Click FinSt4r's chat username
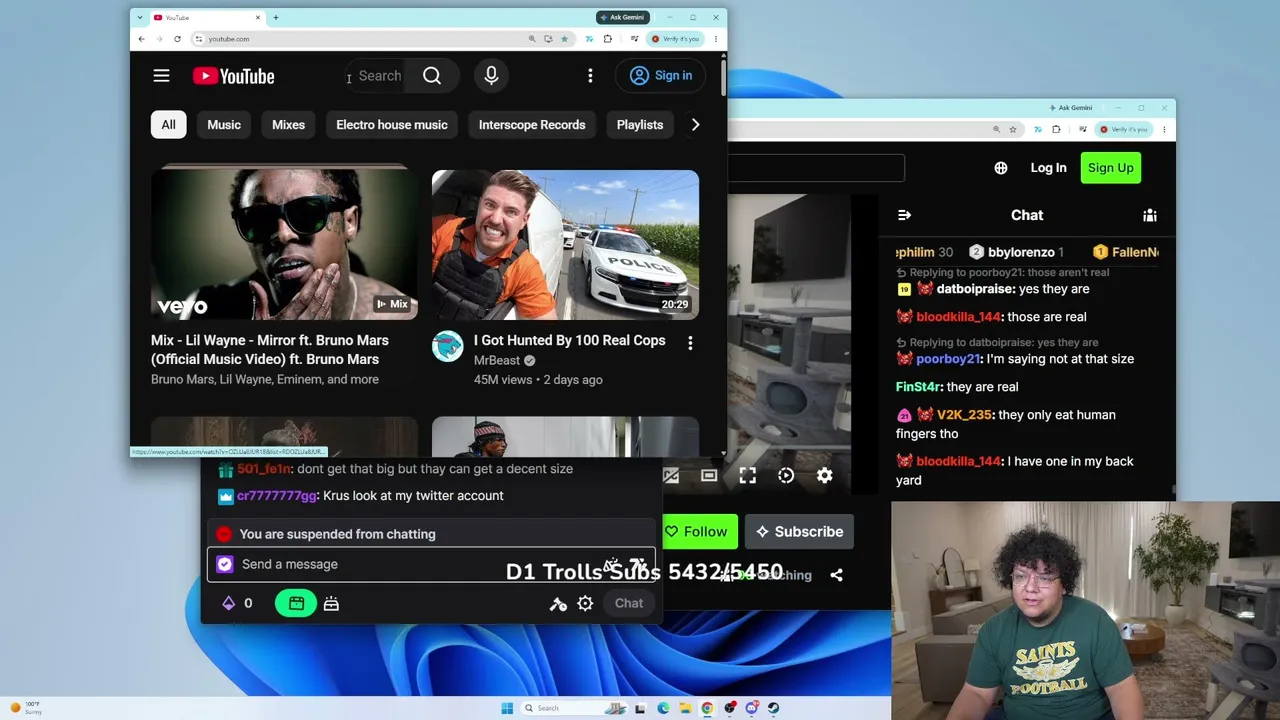This screenshot has width=1280, height=720. point(918,387)
